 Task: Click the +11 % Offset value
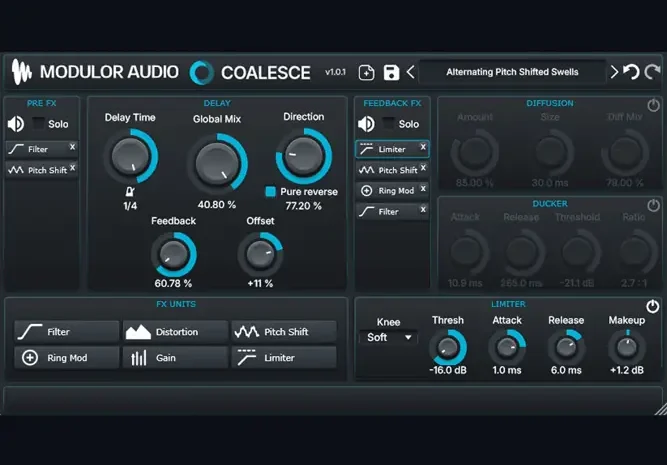[260, 283]
